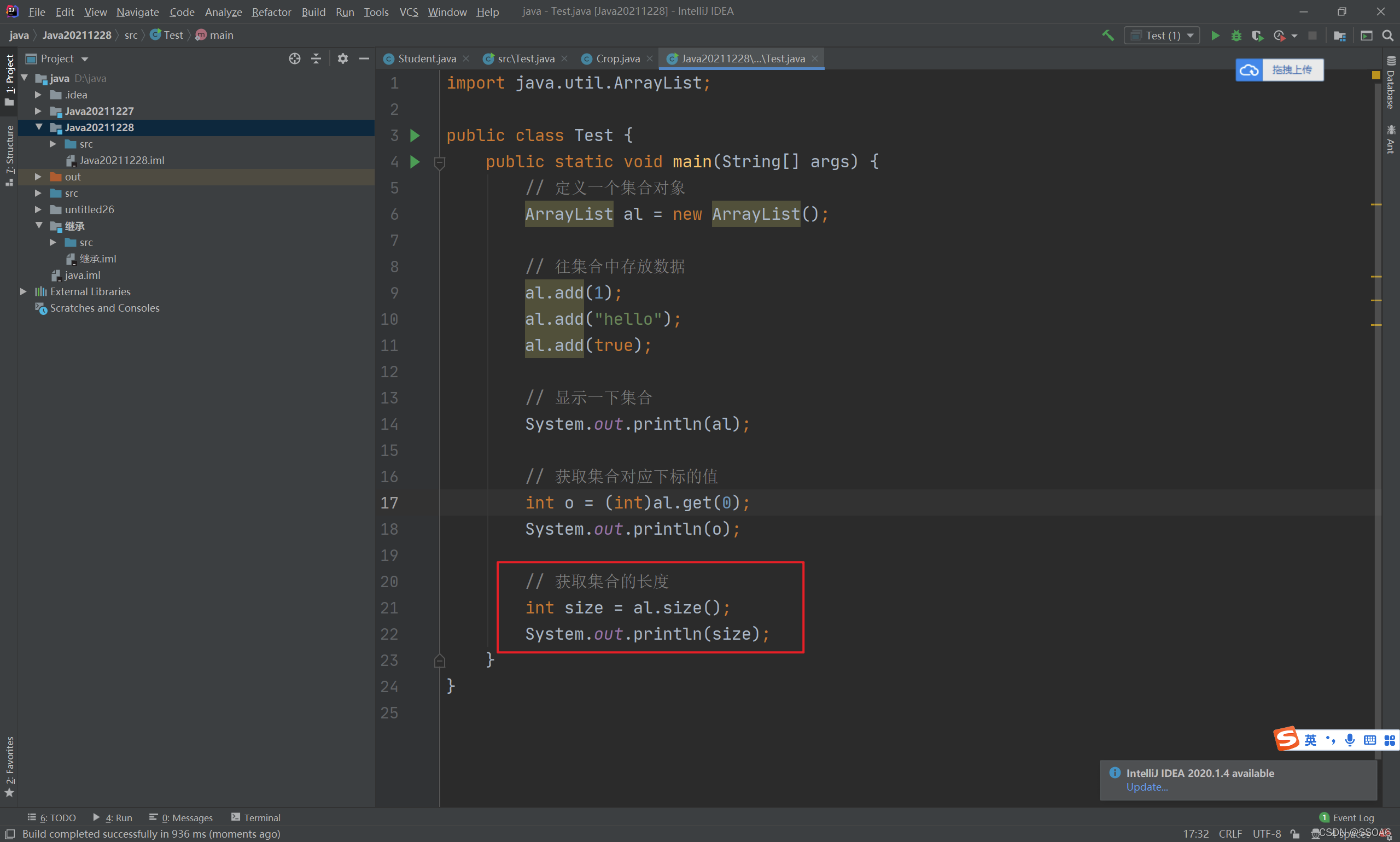Fold the closing brace marker at line 23

pos(439,661)
